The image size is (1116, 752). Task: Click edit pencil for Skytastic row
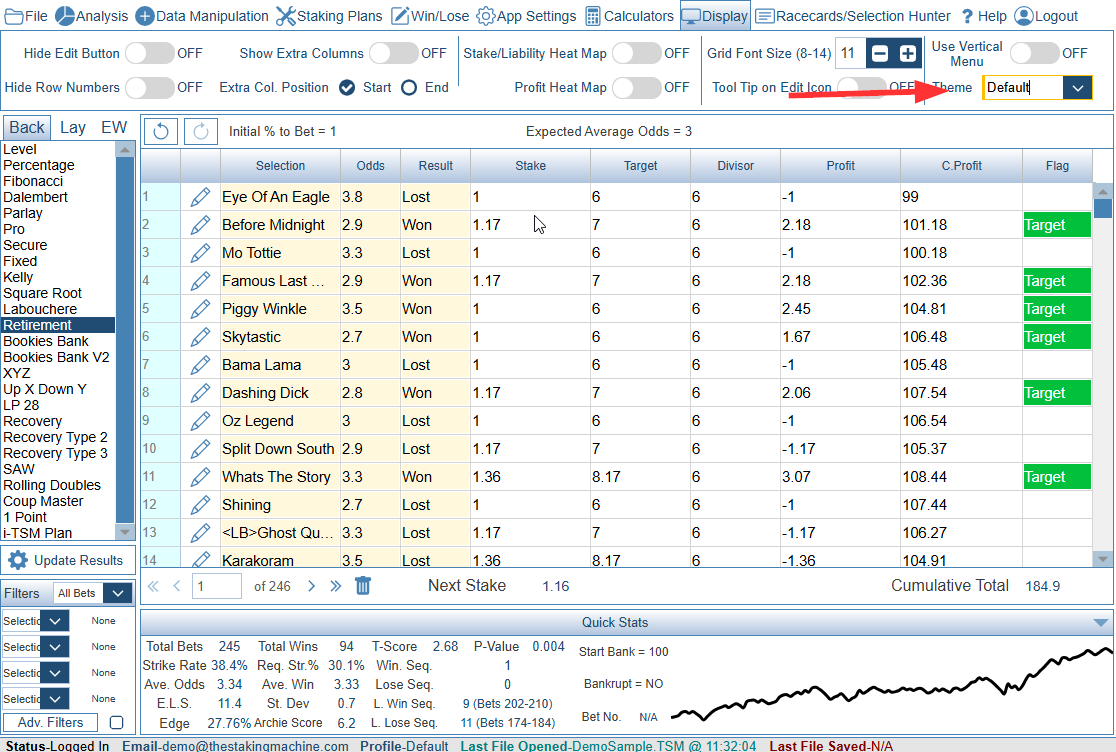201,337
